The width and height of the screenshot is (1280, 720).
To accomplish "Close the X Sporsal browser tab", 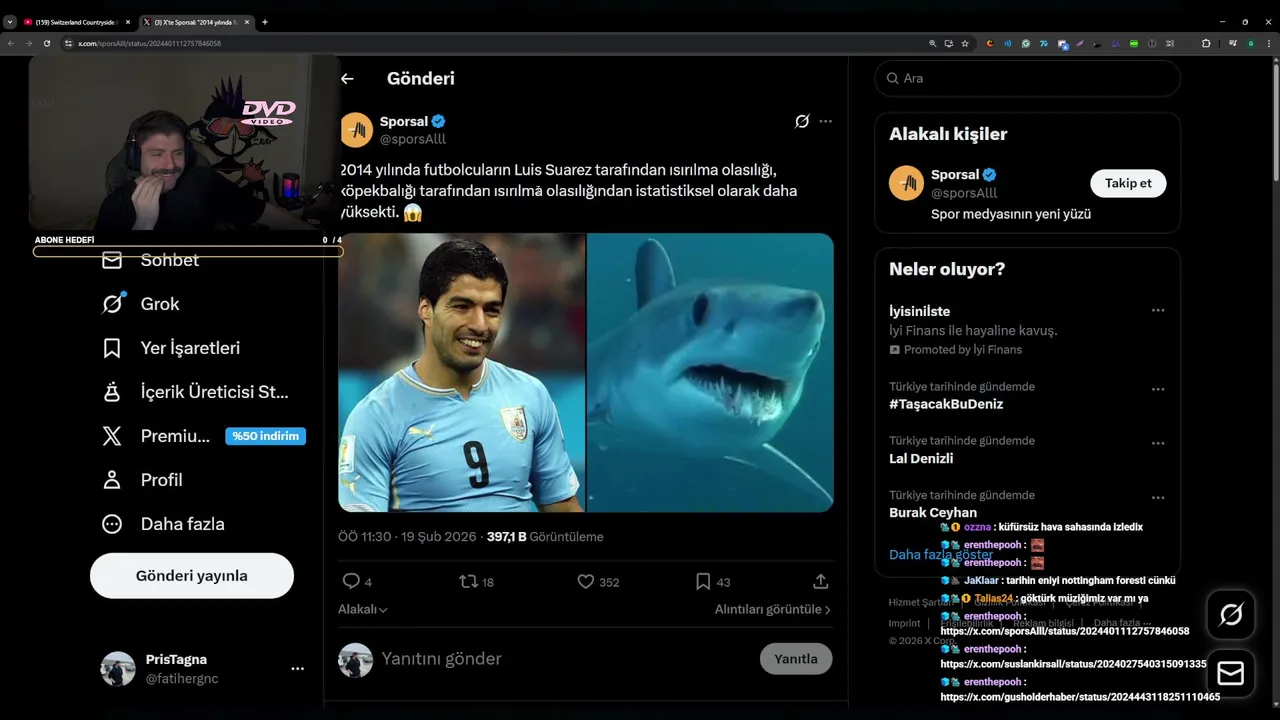I will click(x=247, y=22).
